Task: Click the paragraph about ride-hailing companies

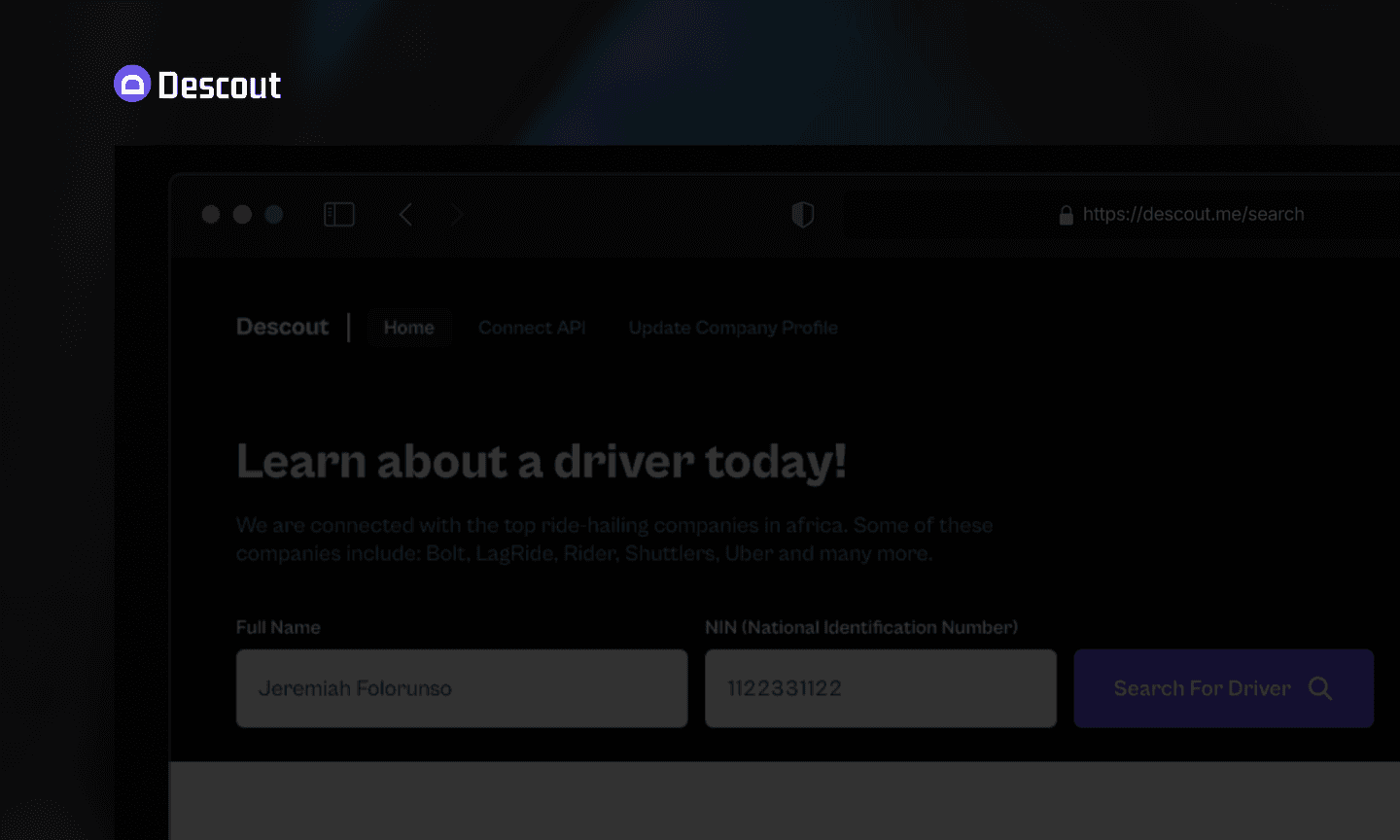Action: (614, 540)
